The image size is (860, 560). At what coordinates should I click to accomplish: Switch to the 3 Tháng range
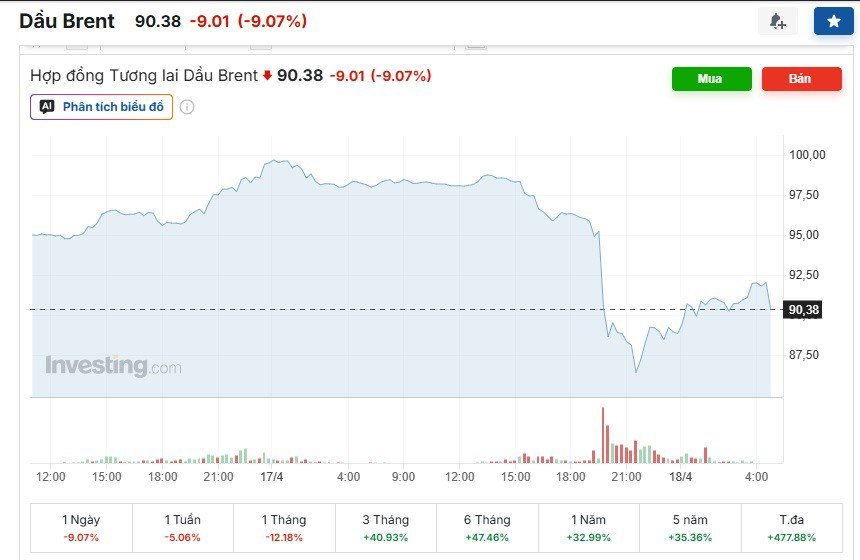(386, 528)
